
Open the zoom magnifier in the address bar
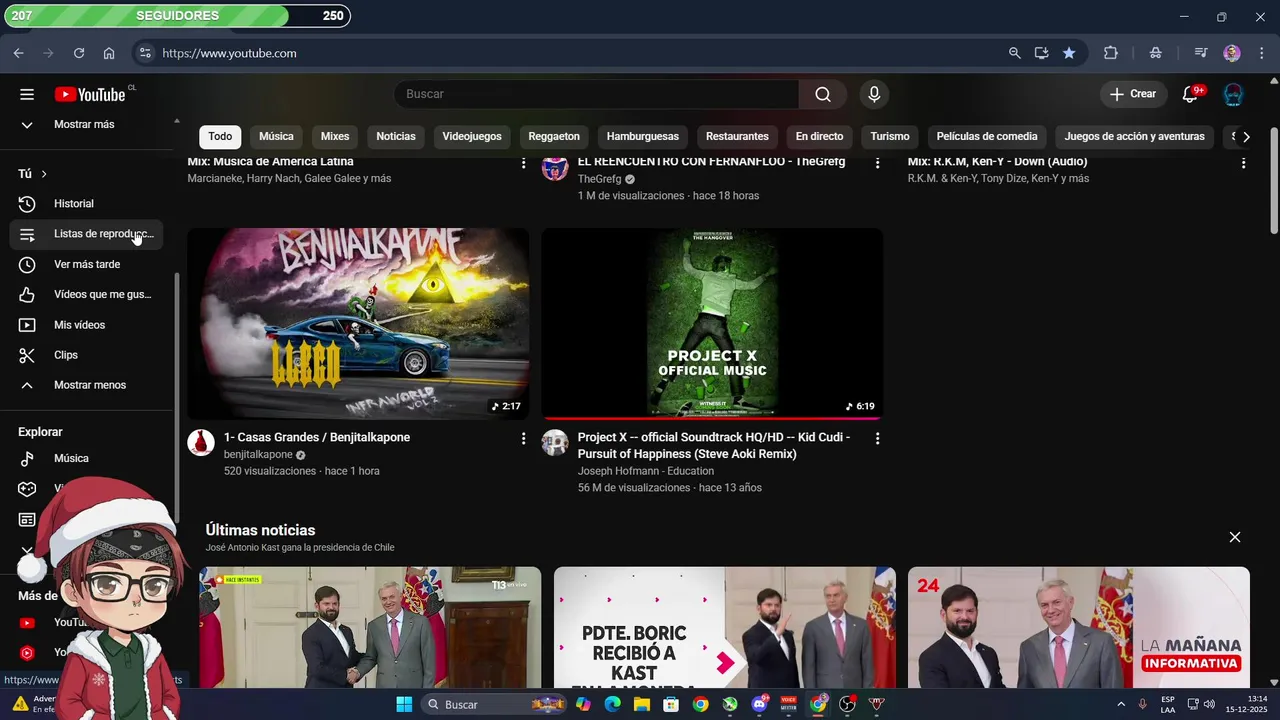1014,53
